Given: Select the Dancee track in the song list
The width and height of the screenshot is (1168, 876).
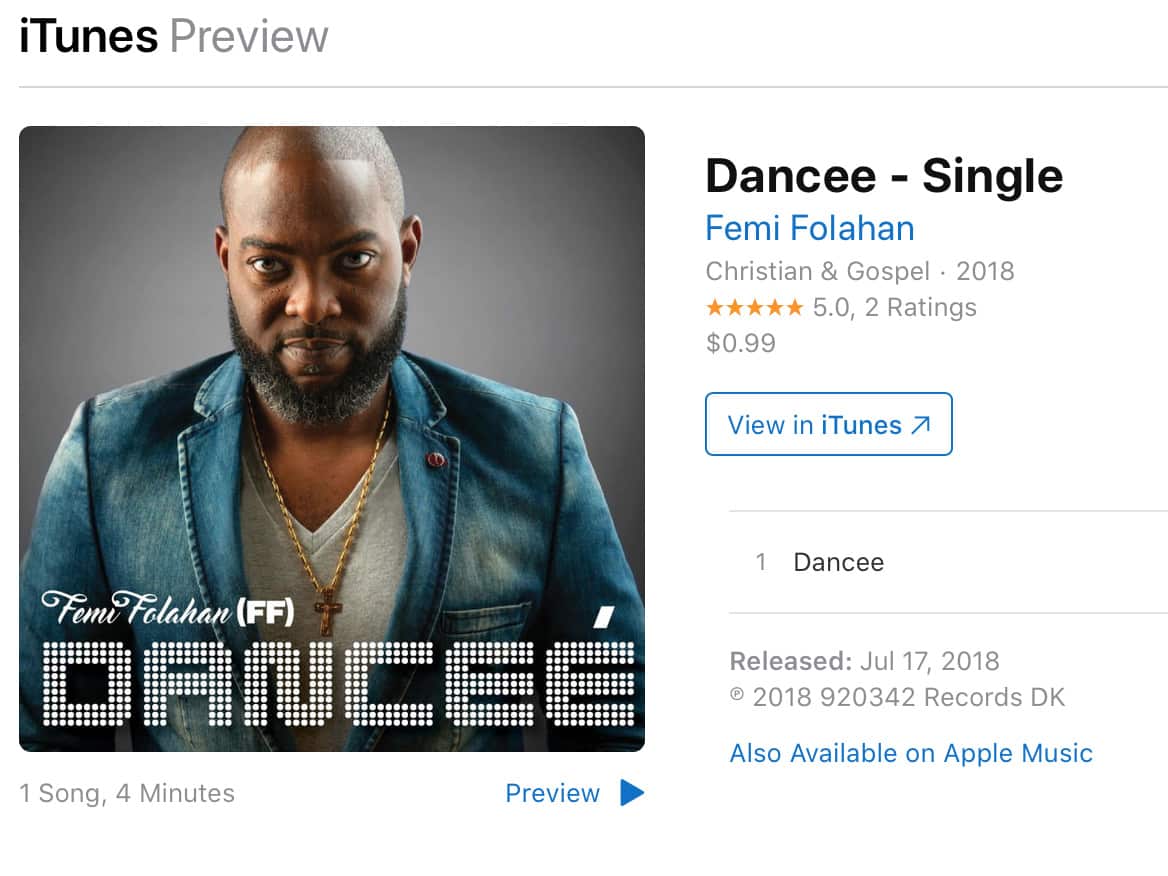Looking at the screenshot, I should (948, 562).
